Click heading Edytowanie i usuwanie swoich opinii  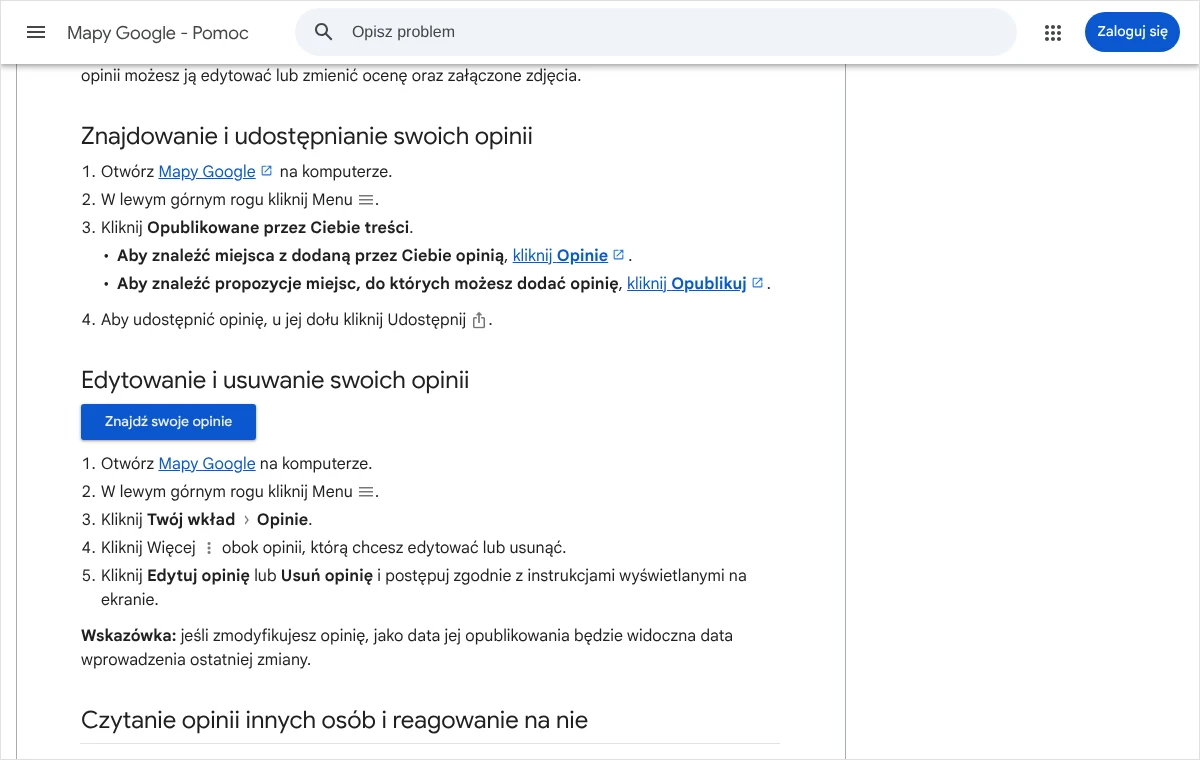275,380
